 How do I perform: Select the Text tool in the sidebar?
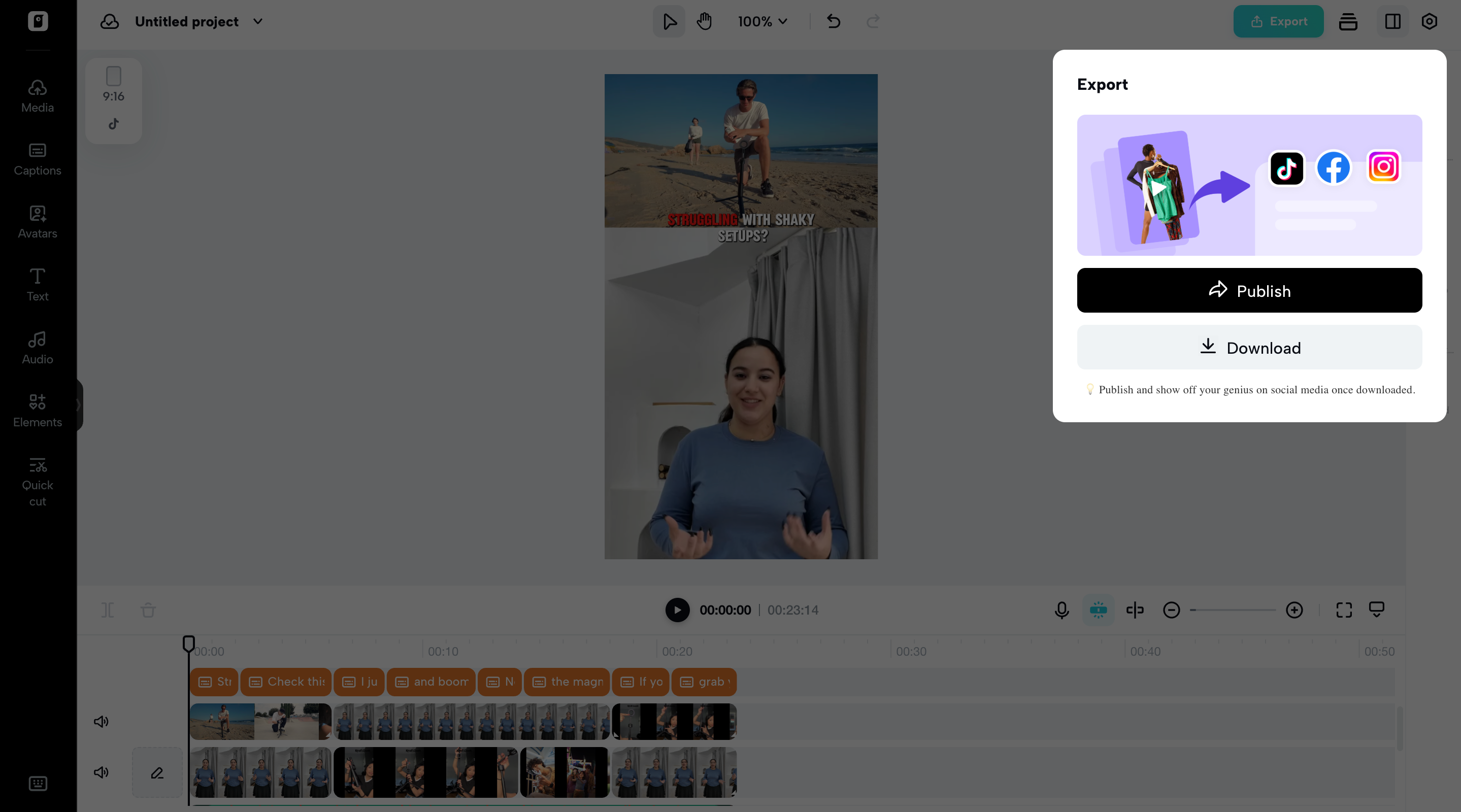[37, 284]
